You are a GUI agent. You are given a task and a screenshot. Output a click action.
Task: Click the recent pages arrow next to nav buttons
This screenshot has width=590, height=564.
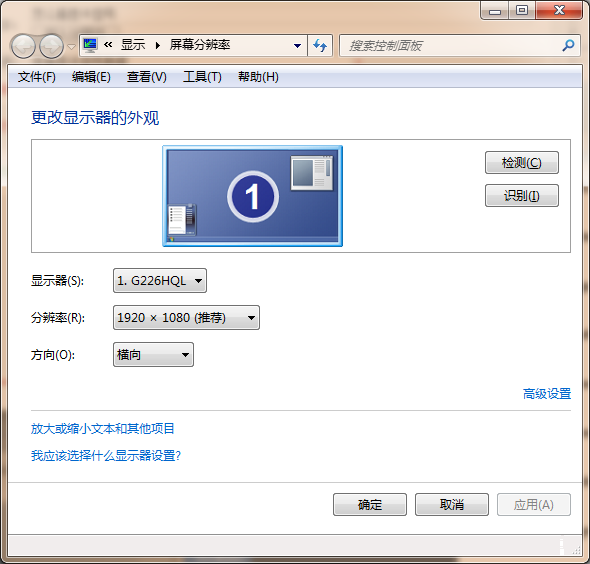71,47
